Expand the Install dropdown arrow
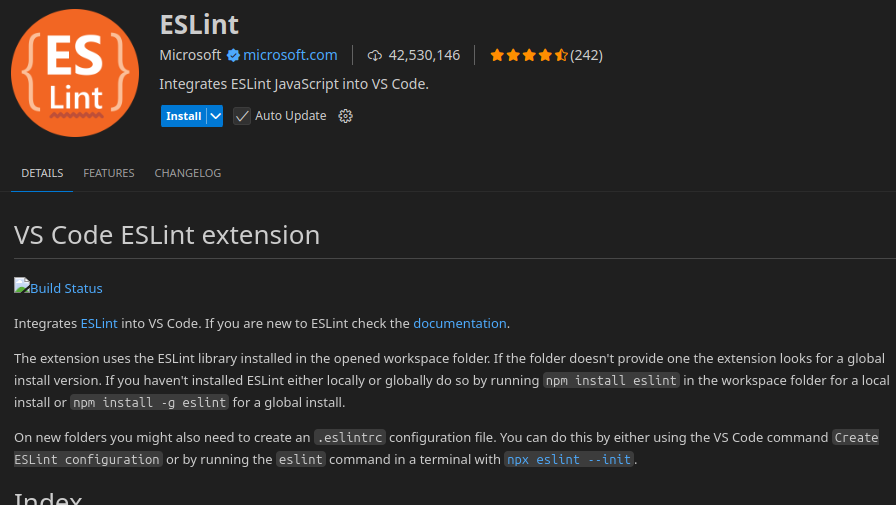896x505 pixels. (216, 116)
